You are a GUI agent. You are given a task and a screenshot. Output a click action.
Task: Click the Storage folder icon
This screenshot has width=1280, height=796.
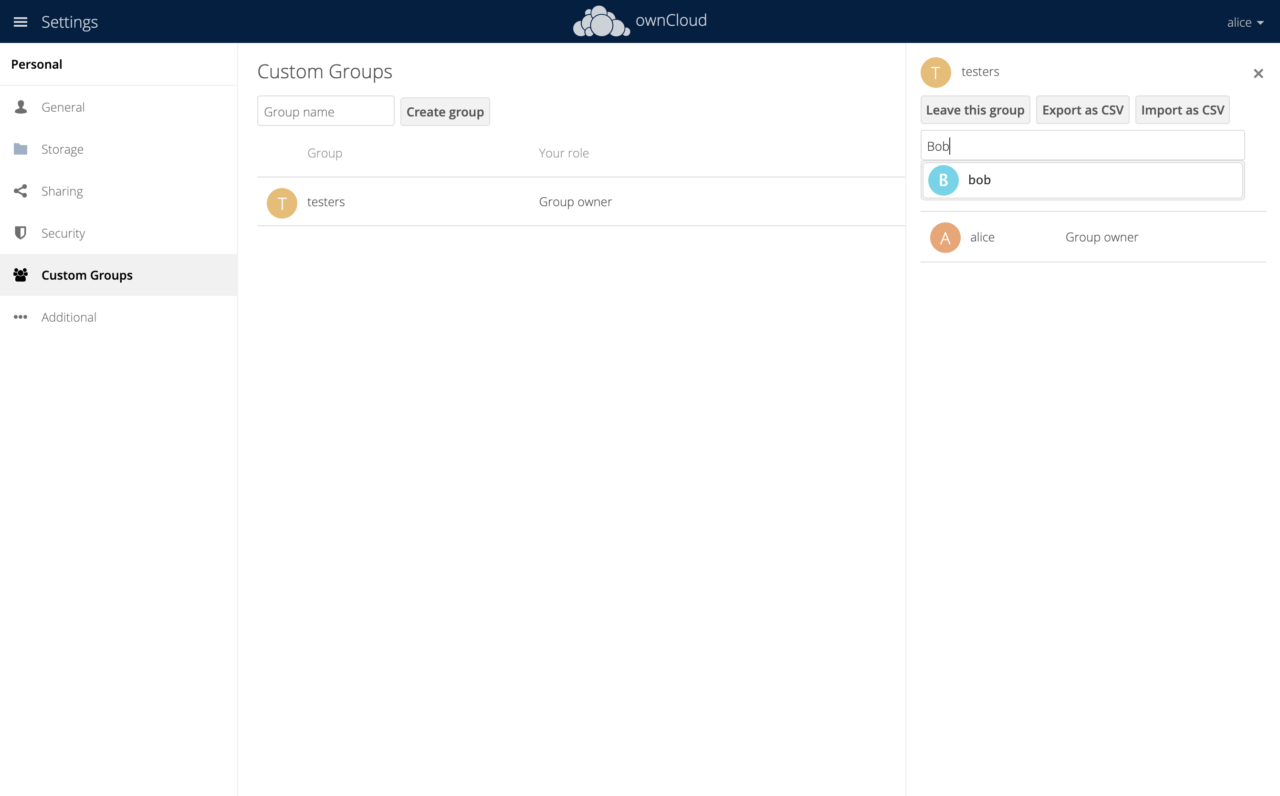[x=21, y=149]
